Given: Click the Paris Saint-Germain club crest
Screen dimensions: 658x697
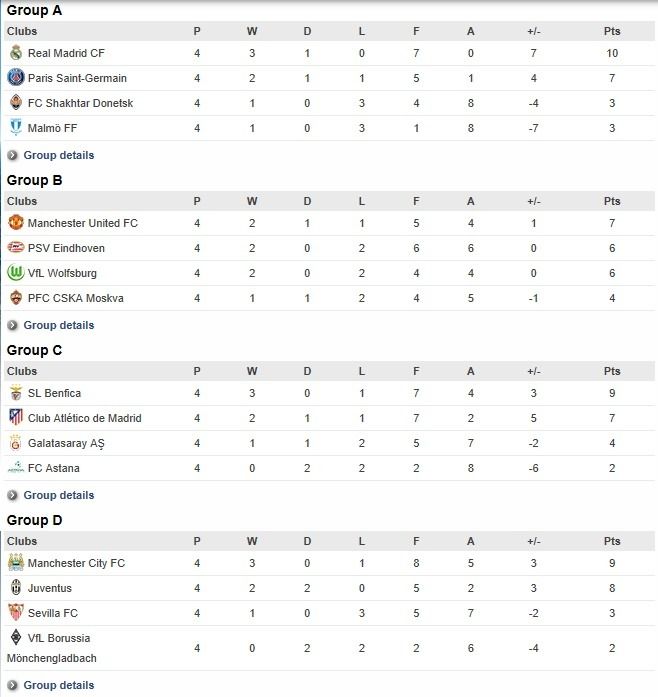Looking at the screenshot, I should 16,77.
